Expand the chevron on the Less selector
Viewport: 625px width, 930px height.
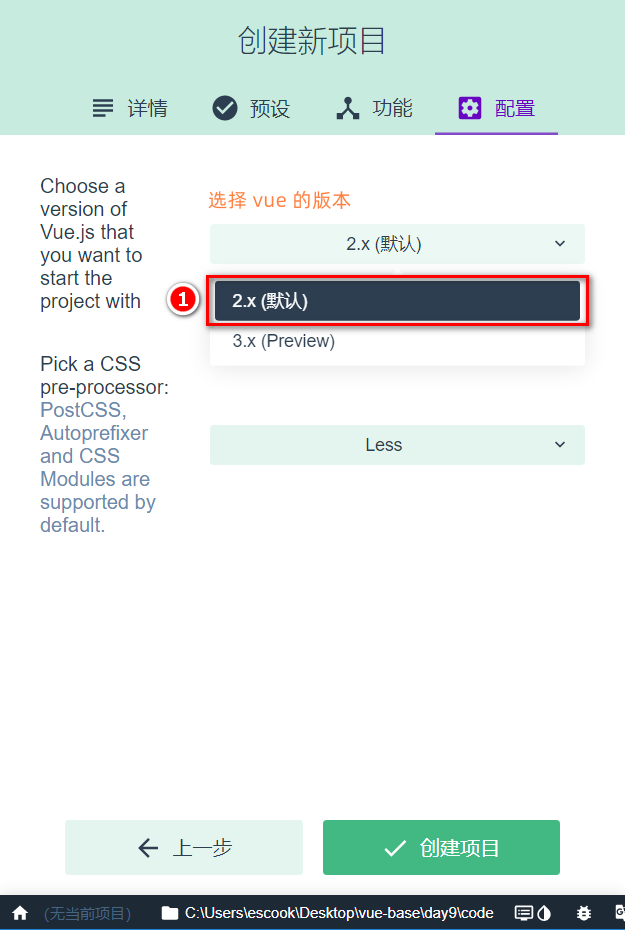[559, 445]
